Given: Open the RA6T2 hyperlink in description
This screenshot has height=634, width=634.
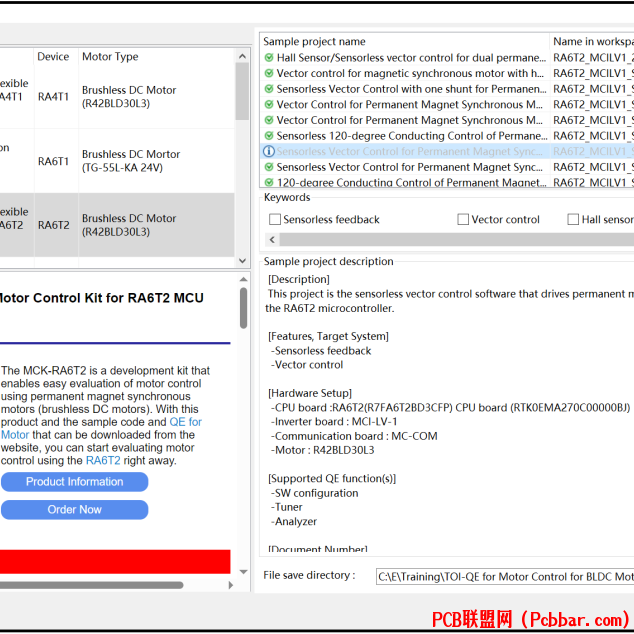Looking at the screenshot, I should coord(103,461).
